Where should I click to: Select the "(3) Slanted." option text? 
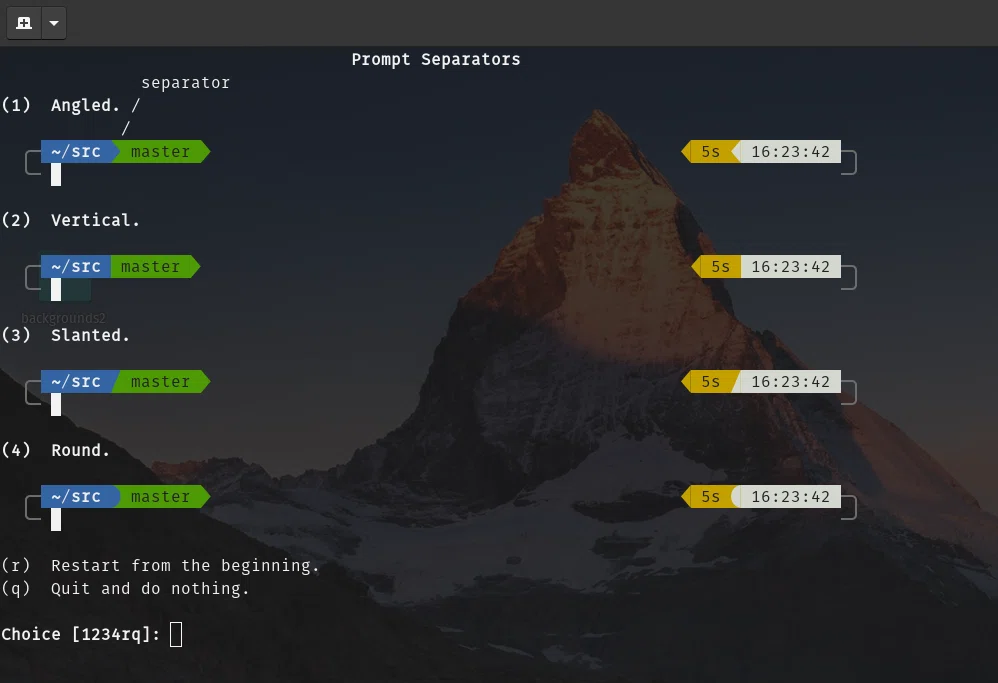tap(66, 335)
